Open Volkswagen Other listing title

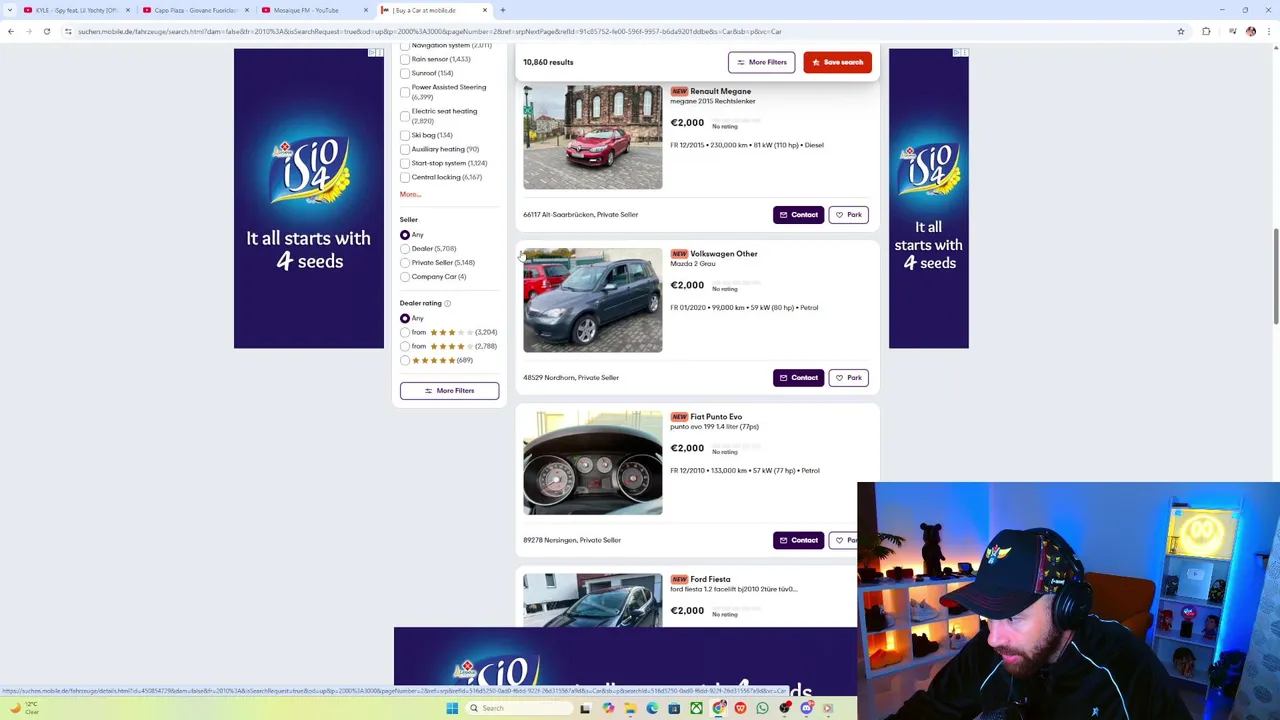724,254
